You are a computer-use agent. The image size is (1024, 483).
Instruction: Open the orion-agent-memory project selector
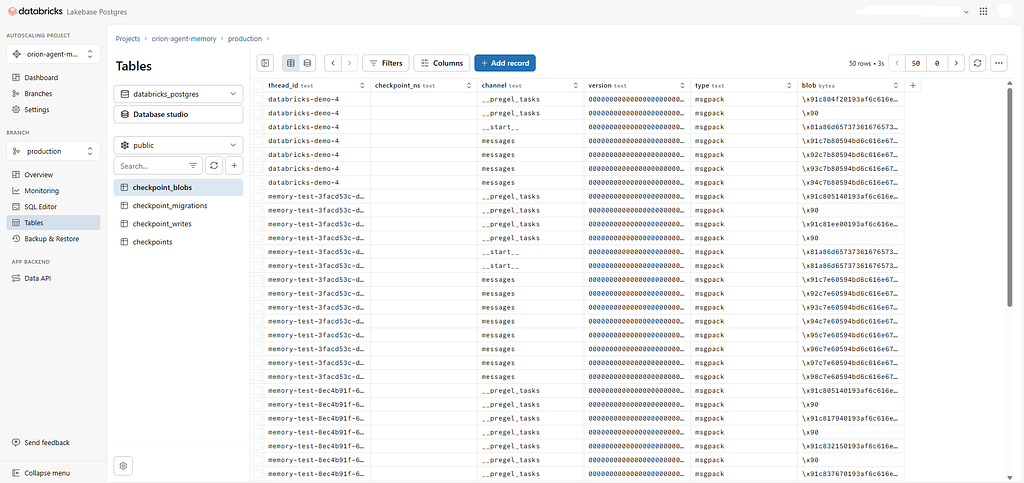tap(53, 54)
